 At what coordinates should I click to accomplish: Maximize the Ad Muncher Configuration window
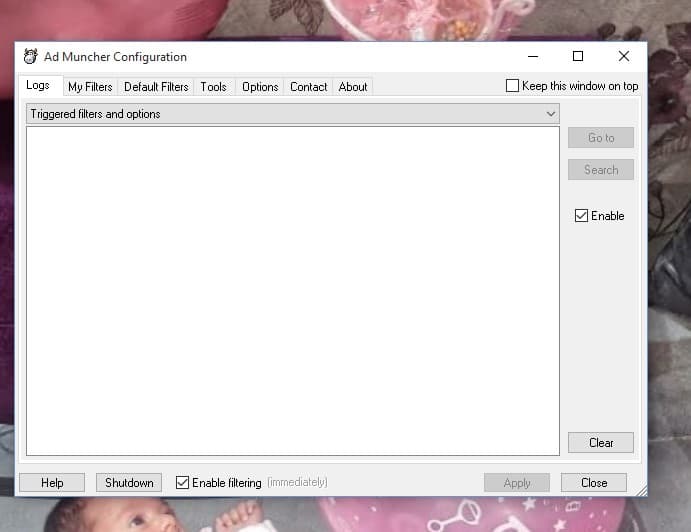pyautogui.click(x=578, y=56)
